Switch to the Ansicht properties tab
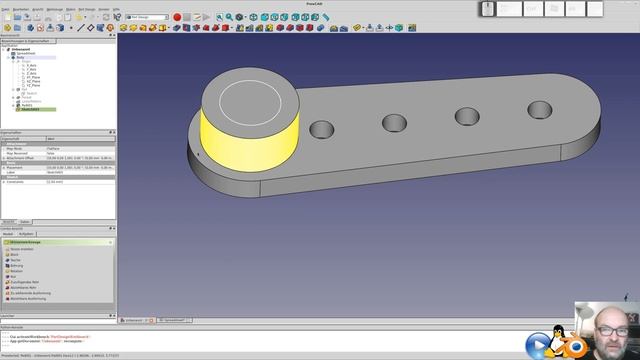 tap(8, 222)
